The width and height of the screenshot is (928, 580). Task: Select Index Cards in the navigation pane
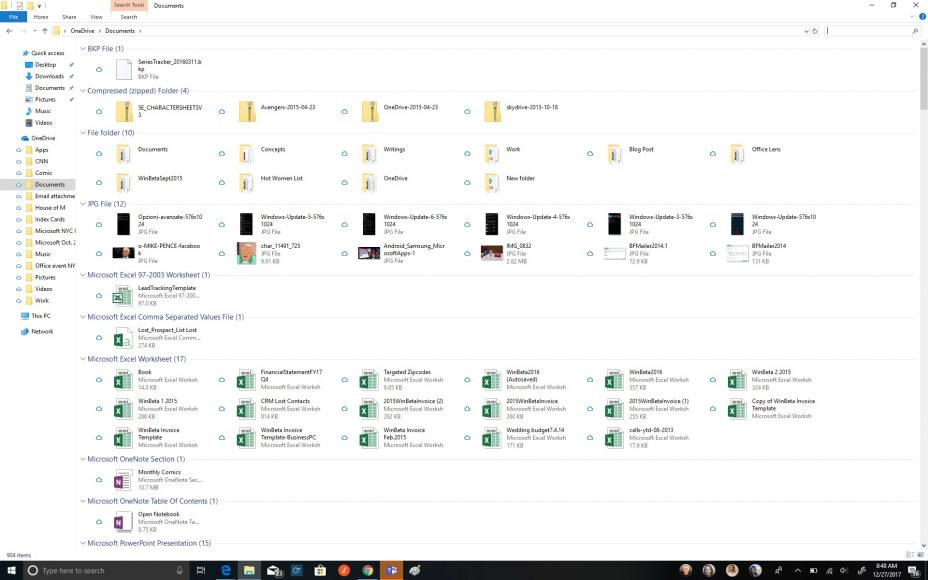(x=50, y=219)
